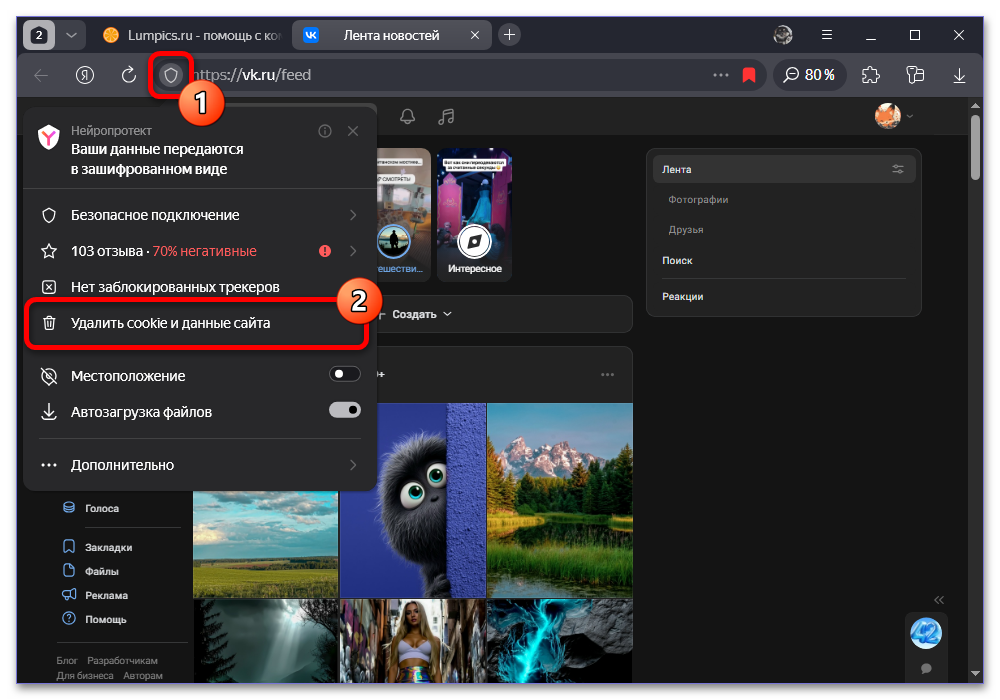Select the Лента новостей tab
The width and height of the screenshot is (1000, 700).
point(392,36)
